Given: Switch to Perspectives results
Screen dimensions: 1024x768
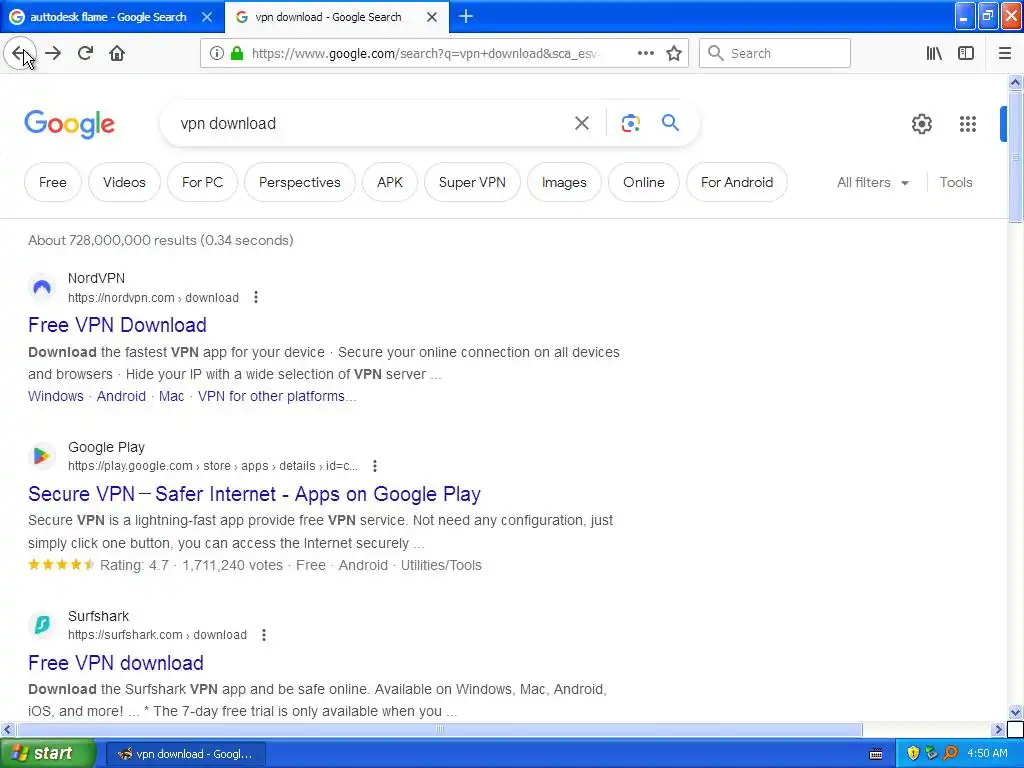Looking at the screenshot, I should [300, 182].
